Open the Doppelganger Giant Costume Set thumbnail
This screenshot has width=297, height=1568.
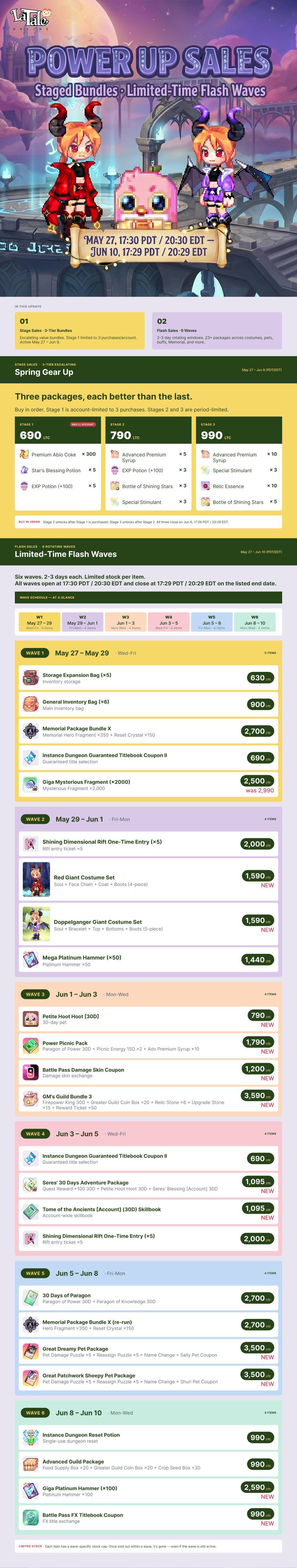pos(36,924)
